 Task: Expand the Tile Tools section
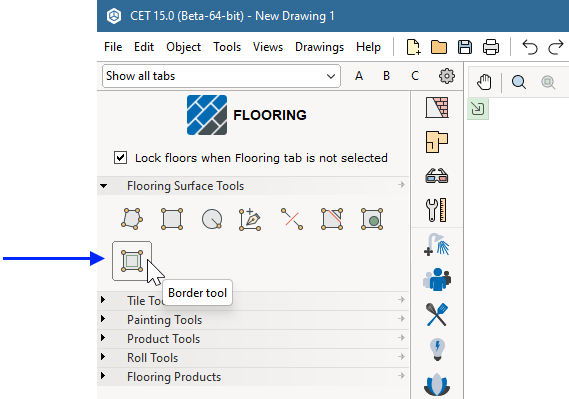click(x=103, y=300)
